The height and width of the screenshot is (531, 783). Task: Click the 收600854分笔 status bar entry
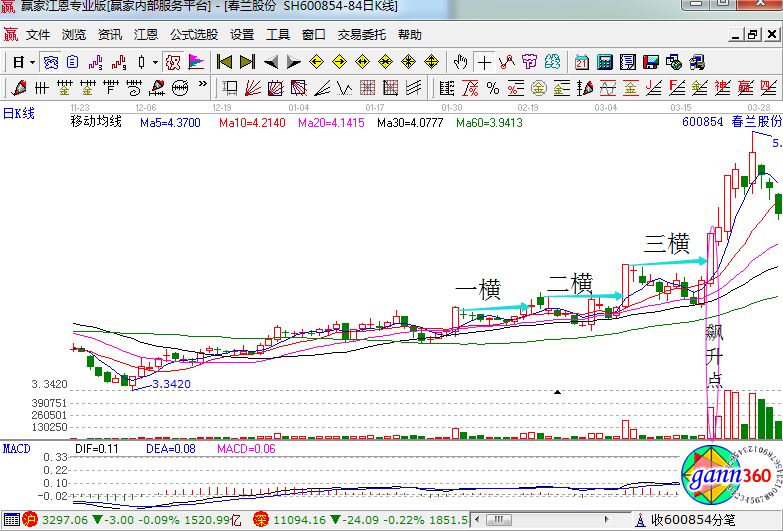point(692,520)
